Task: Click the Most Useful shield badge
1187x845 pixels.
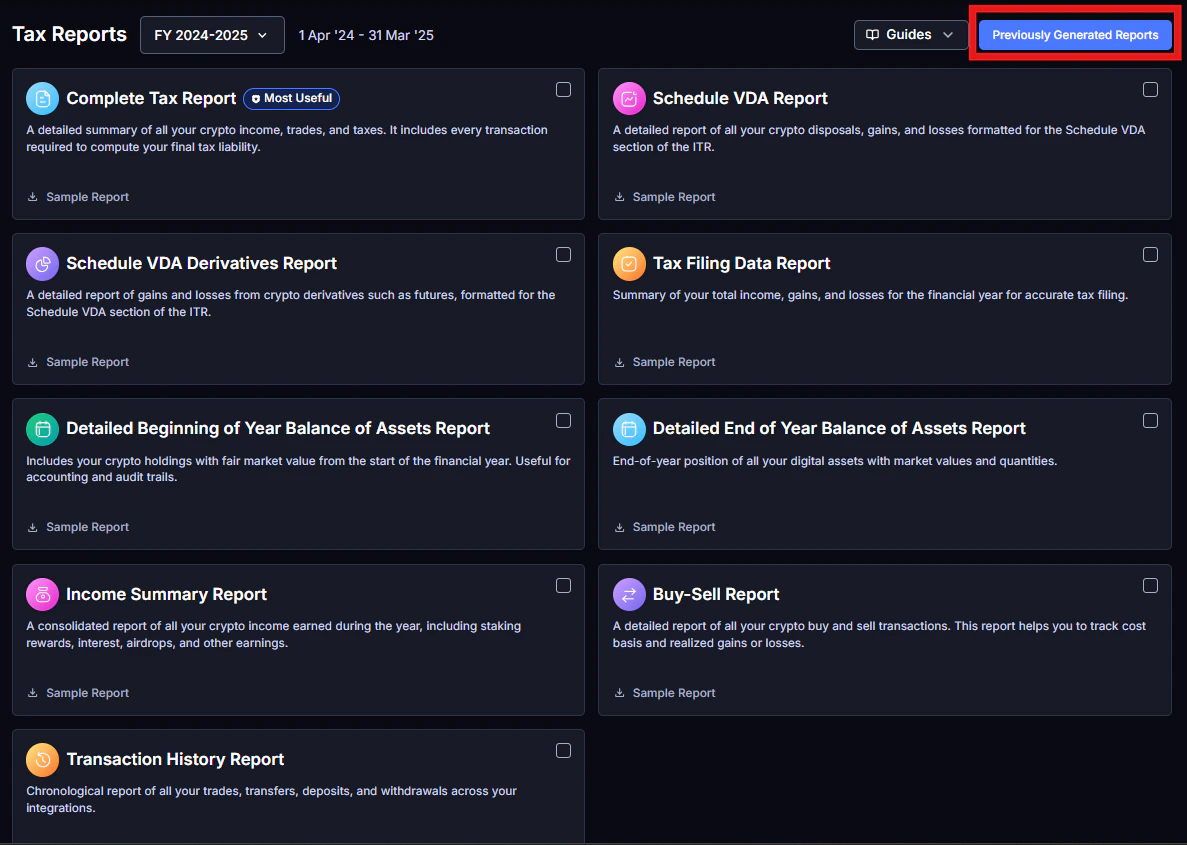Action: click(291, 98)
